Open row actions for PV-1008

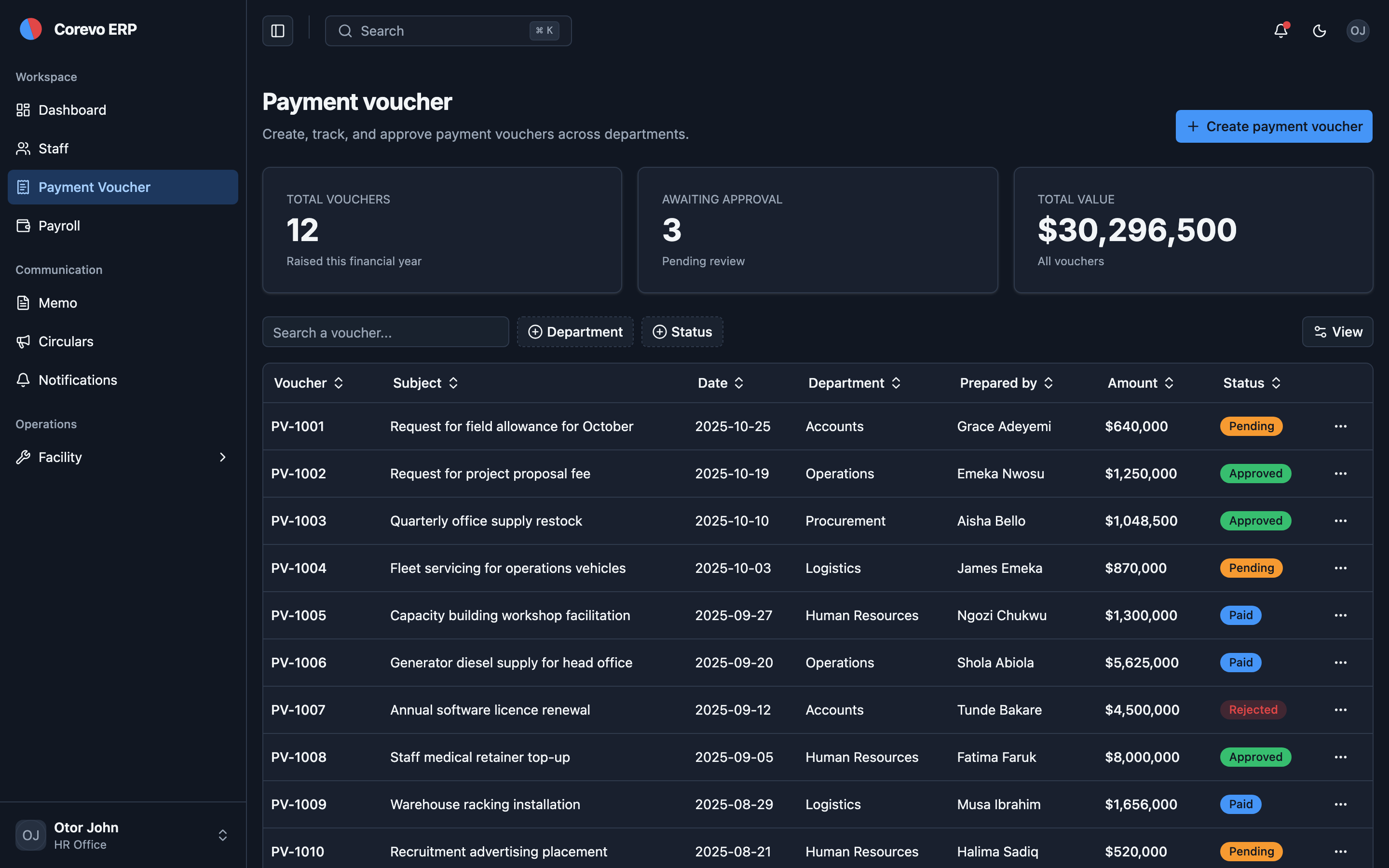[1340, 757]
